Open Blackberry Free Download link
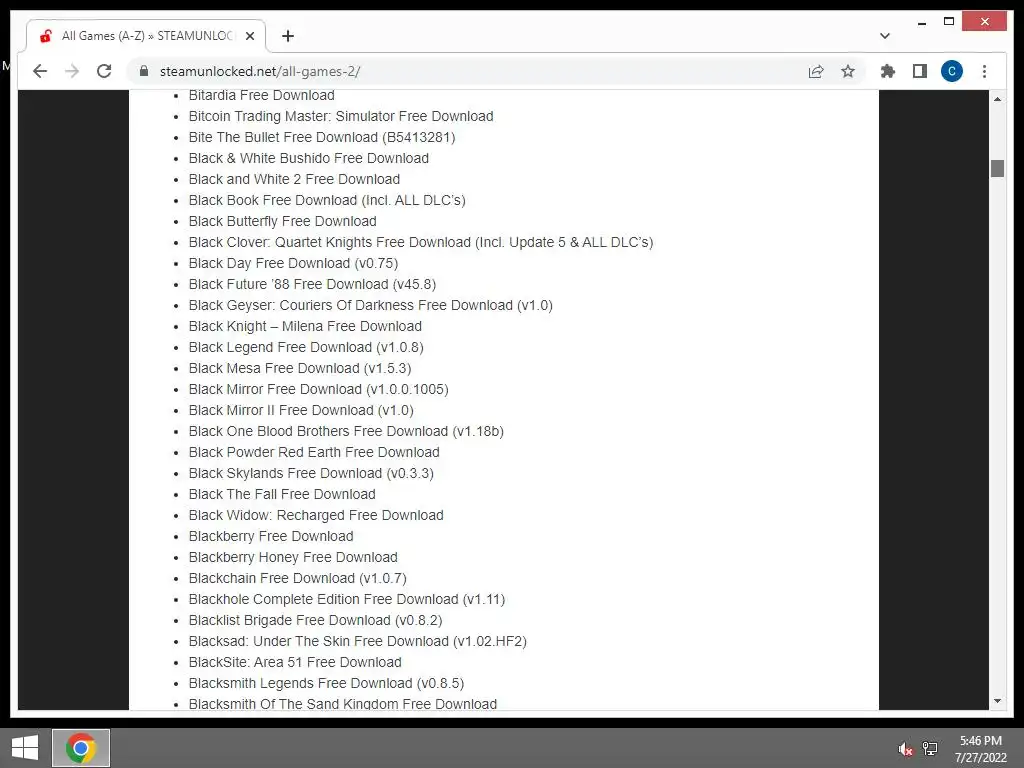 tap(271, 536)
